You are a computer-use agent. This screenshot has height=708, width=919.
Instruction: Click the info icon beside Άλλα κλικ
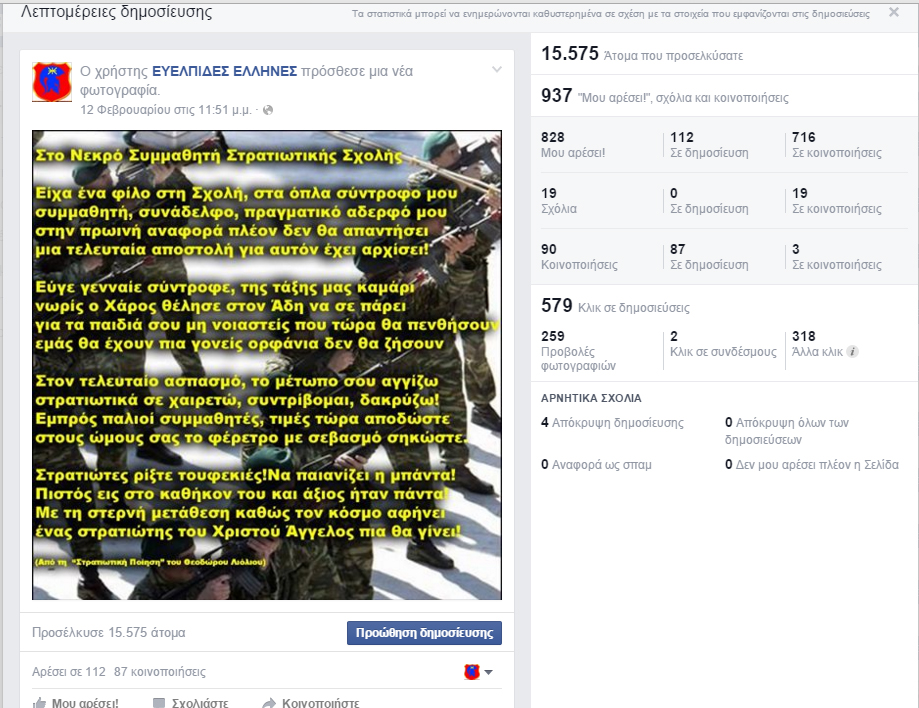(853, 352)
